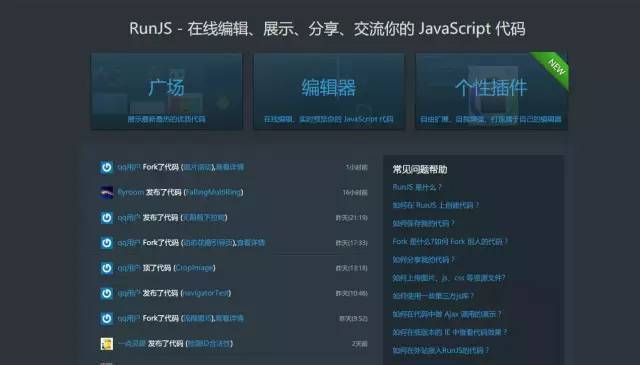Open the help link about third-party js libraries
Image resolution: width=640 pixels, height=365 pixels.
pyautogui.click(x=433, y=296)
